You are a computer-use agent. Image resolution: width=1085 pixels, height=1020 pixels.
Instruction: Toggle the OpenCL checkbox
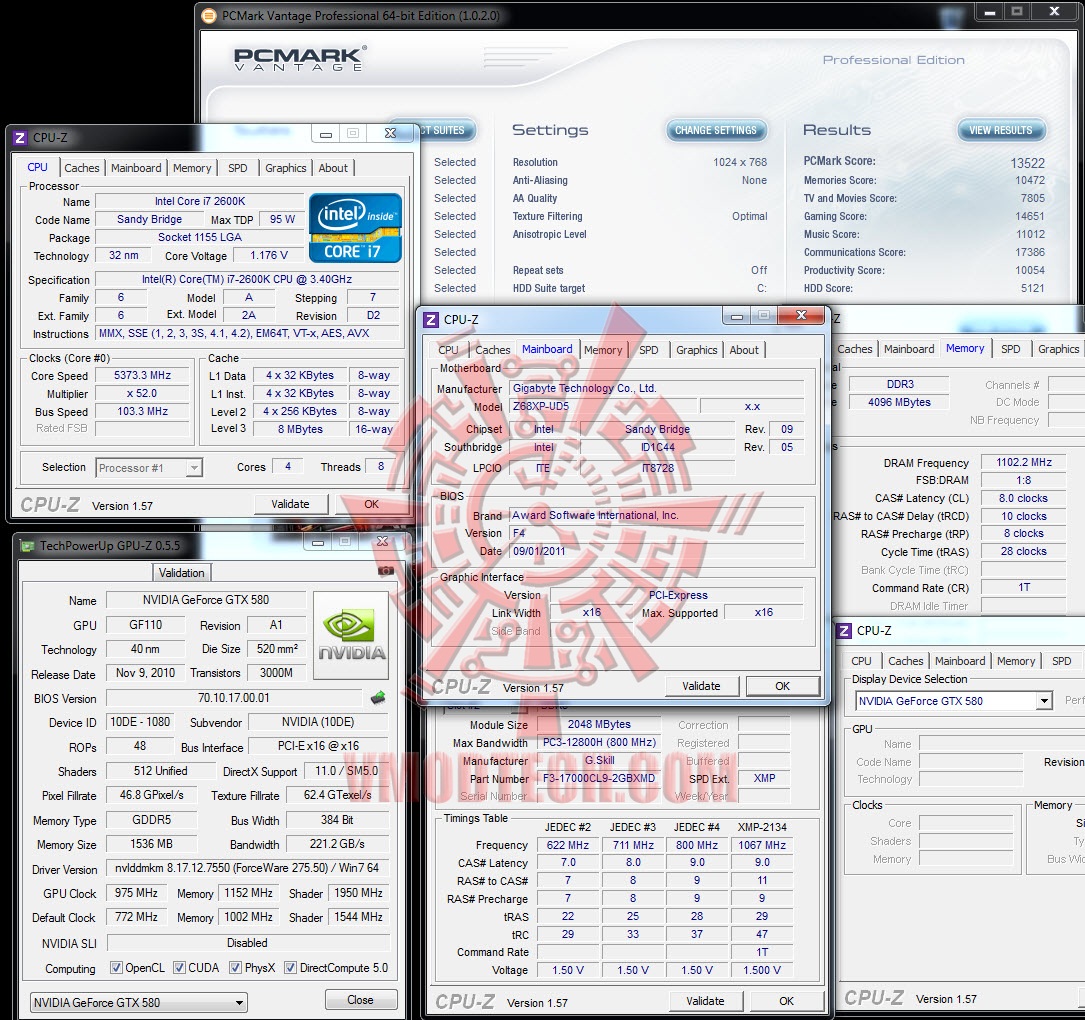[117, 968]
